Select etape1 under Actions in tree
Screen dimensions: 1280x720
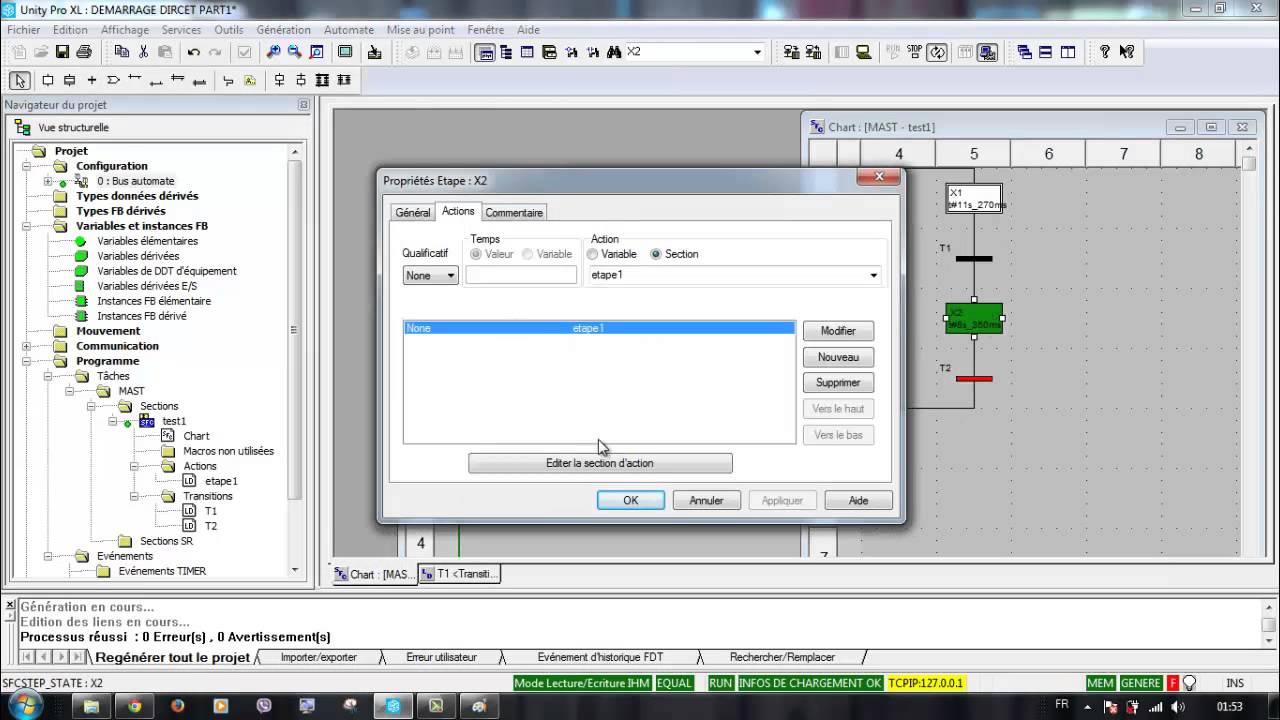pos(221,481)
